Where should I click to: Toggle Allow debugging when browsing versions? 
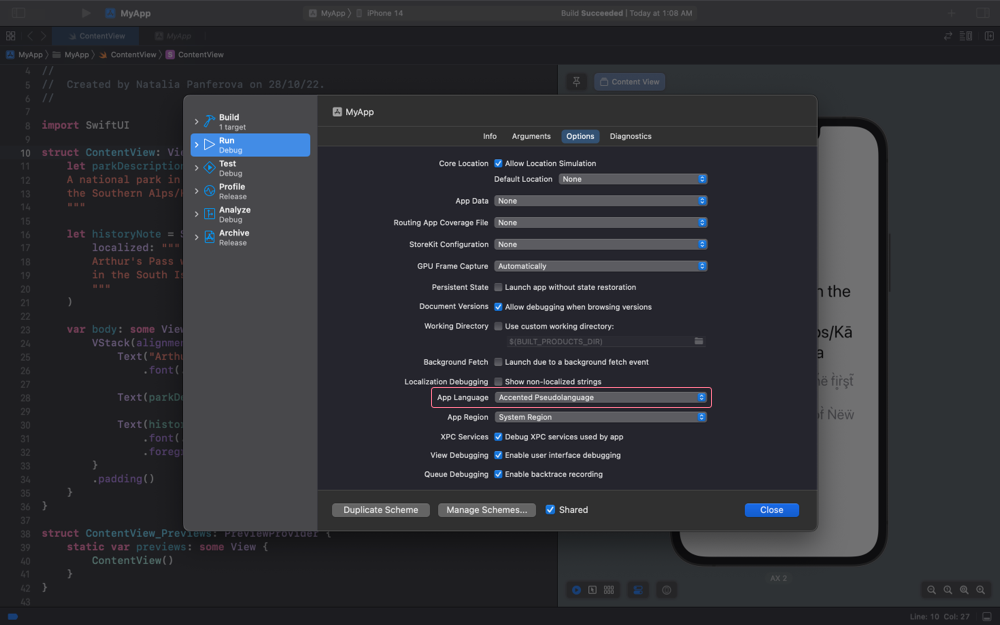(498, 307)
